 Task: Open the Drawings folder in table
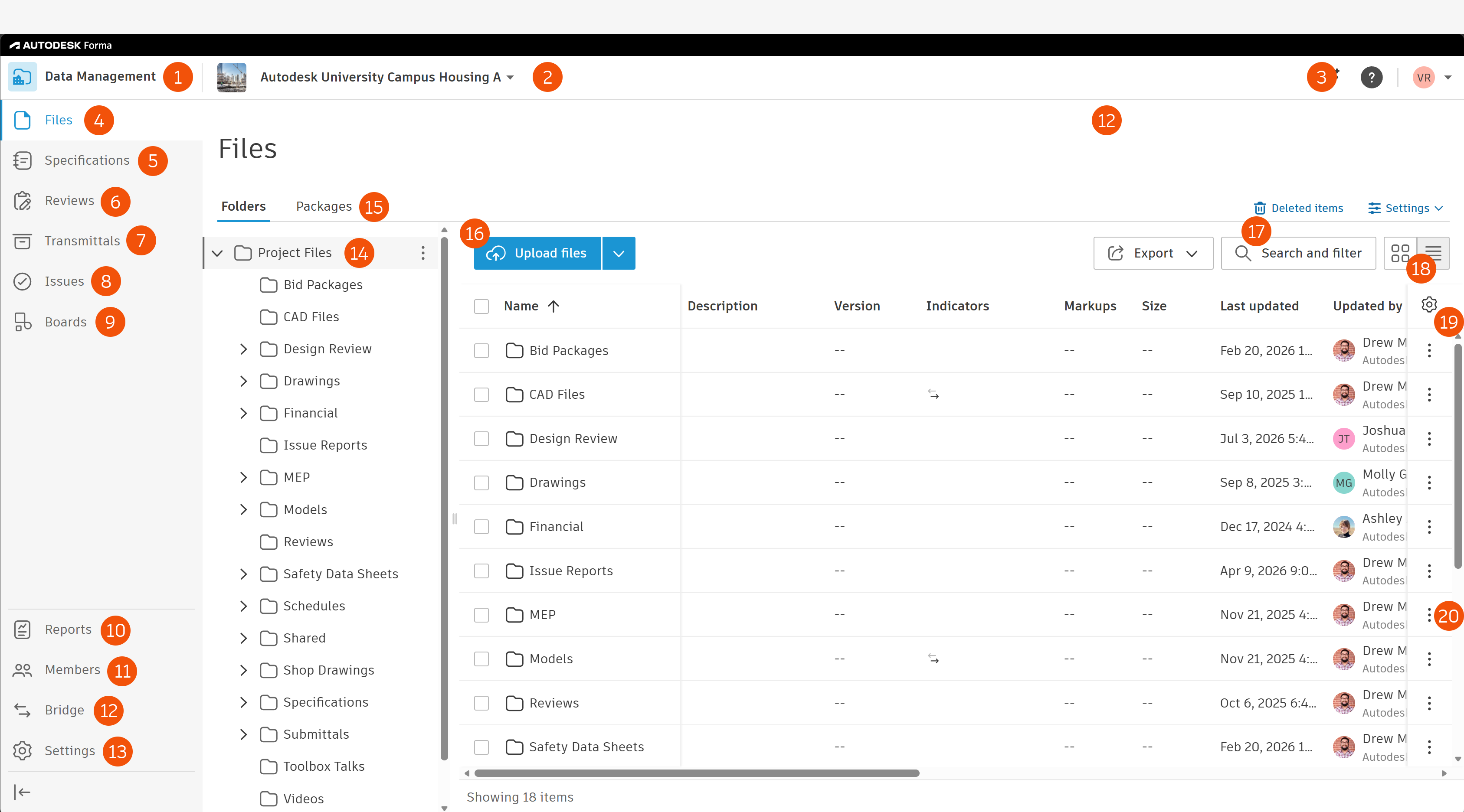tap(557, 483)
